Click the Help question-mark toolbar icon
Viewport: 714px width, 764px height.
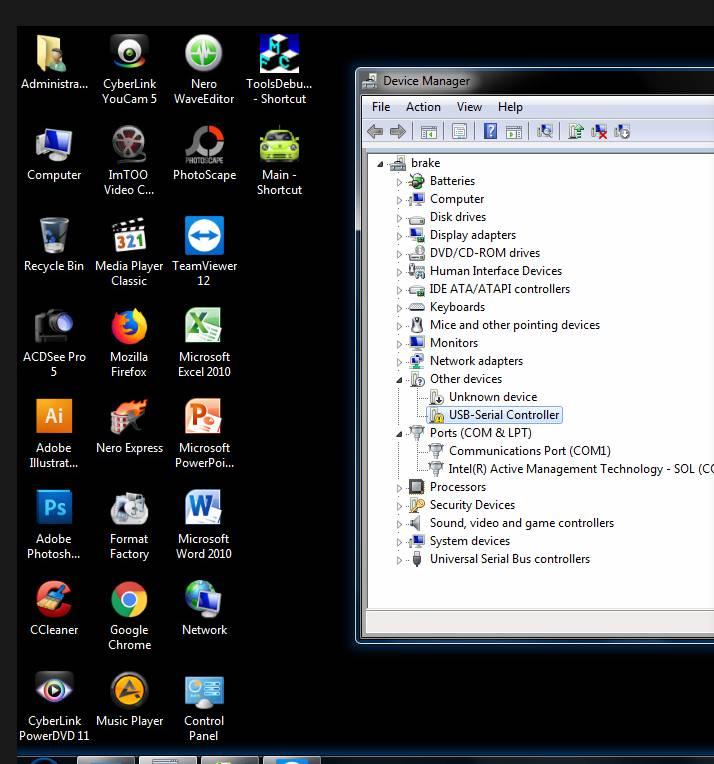(490, 131)
